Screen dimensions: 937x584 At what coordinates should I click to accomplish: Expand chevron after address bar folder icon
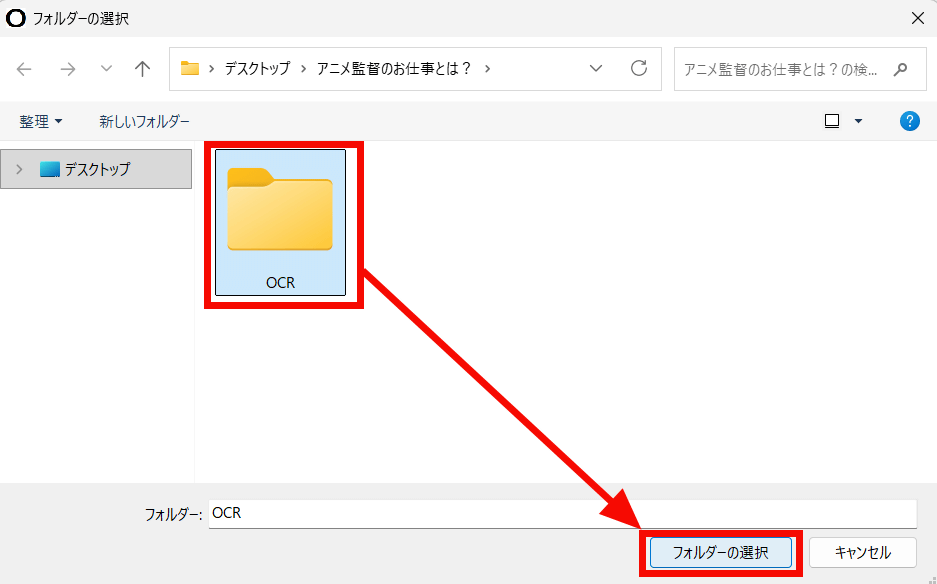[x=212, y=69]
